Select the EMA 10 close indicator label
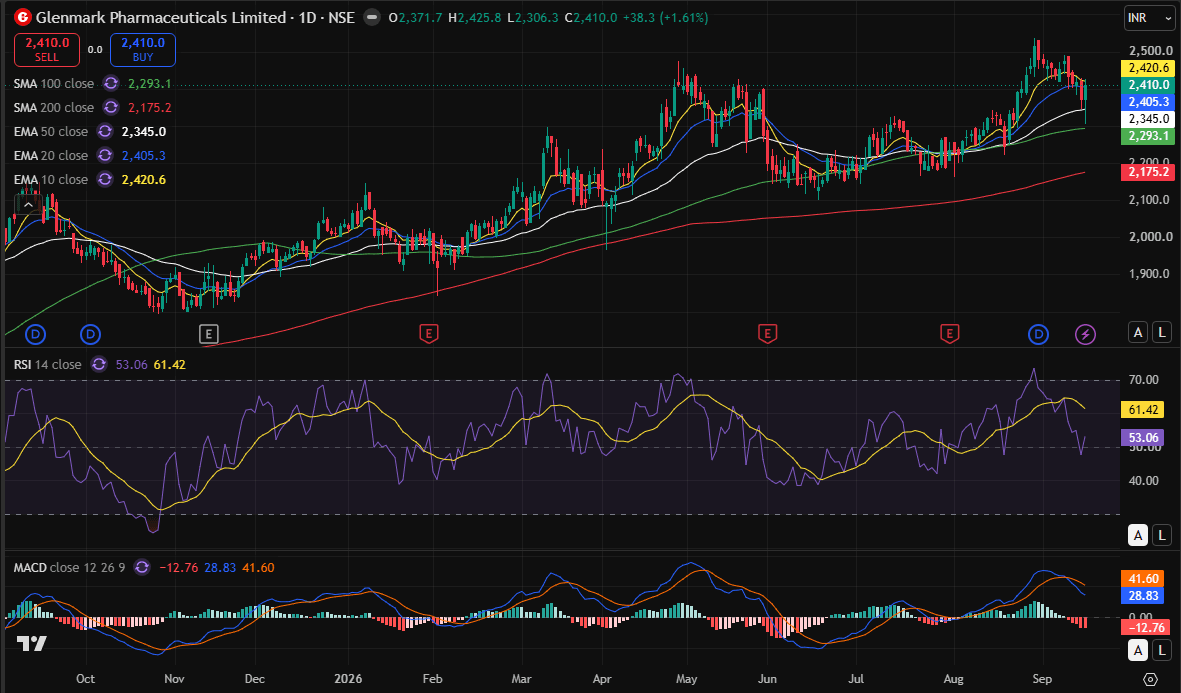1181x693 pixels. pyautogui.click(x=50, y=180)
